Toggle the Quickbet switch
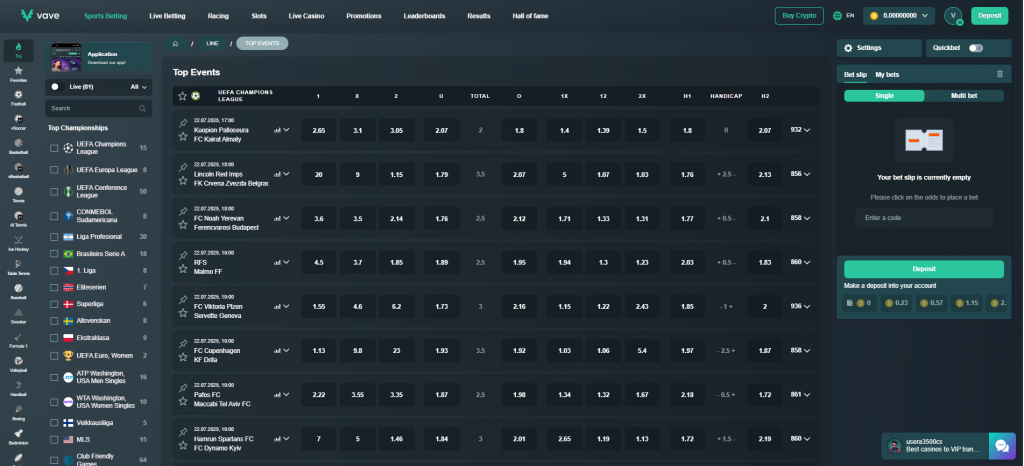Screen dimensions: 1024x466 [976, 48]
